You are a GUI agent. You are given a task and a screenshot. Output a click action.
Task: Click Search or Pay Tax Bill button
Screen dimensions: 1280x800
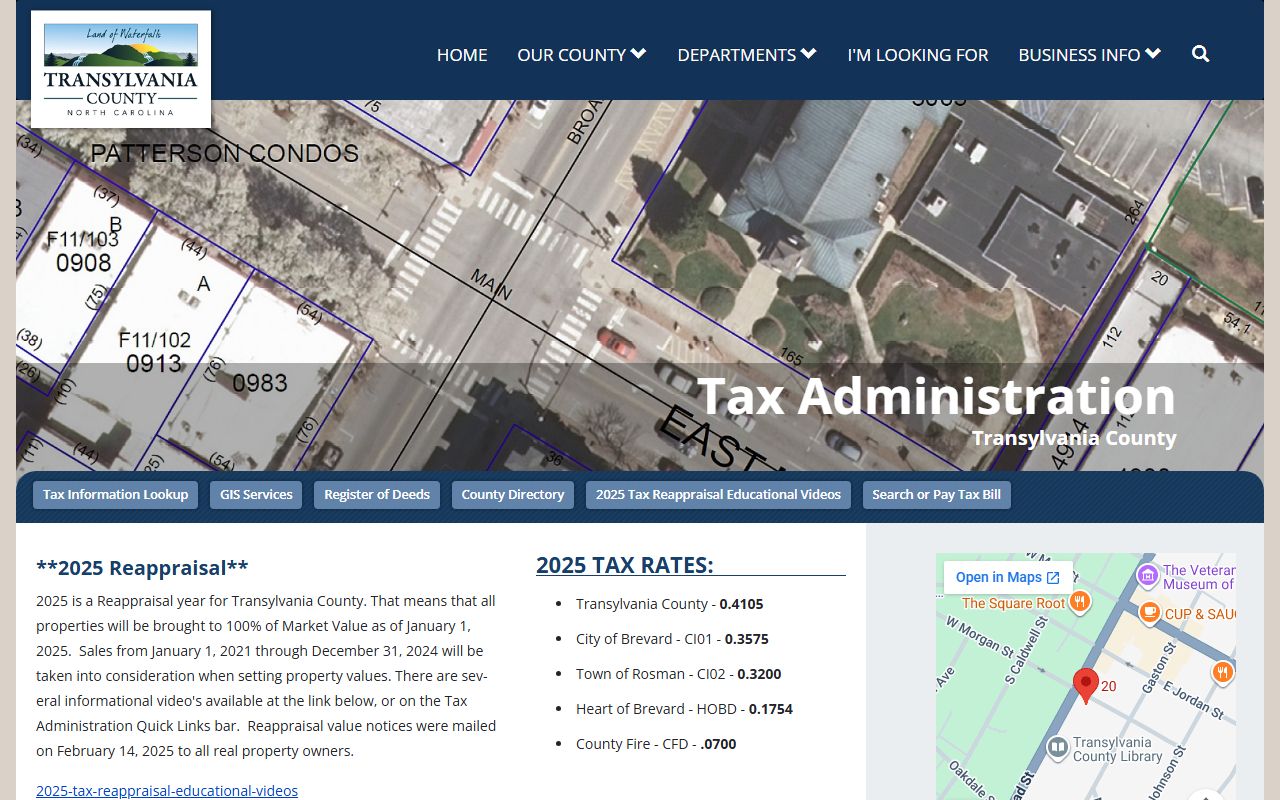pos(937,495)
